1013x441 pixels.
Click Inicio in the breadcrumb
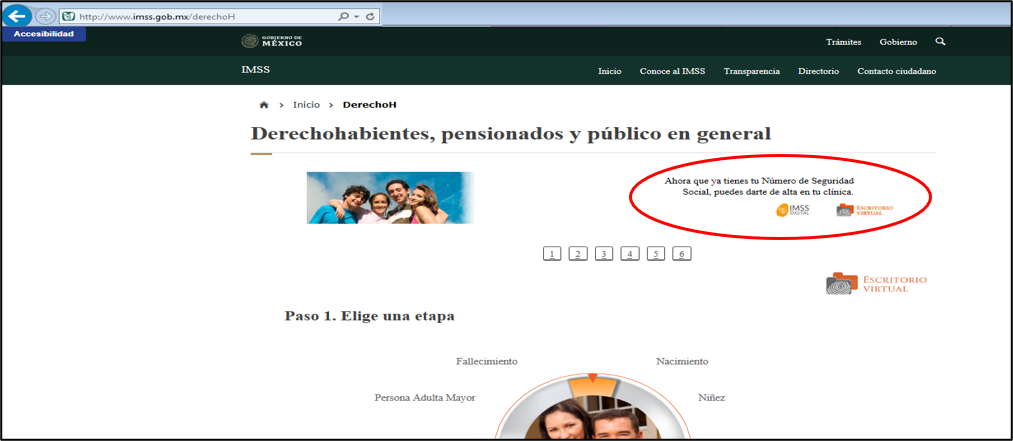click(x=306, y=104)
